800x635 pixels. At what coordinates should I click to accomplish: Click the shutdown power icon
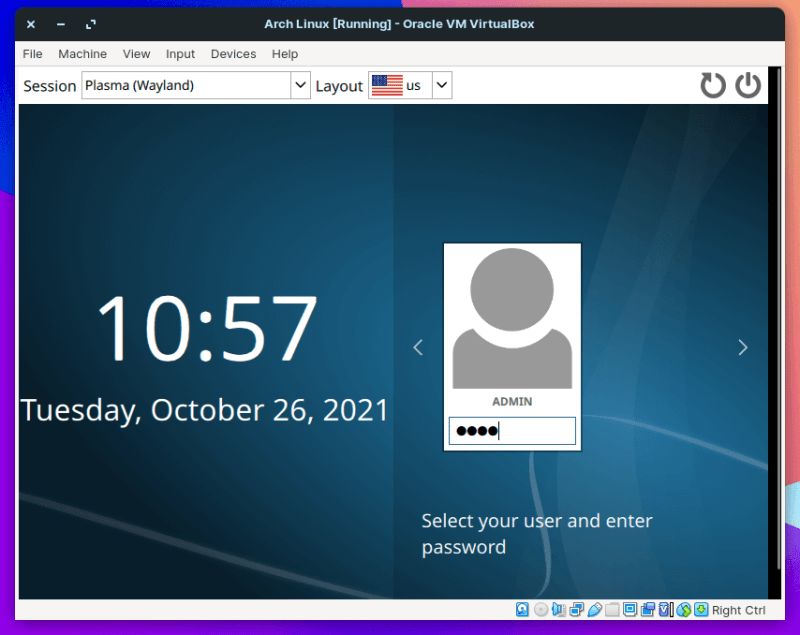point(748,85)
